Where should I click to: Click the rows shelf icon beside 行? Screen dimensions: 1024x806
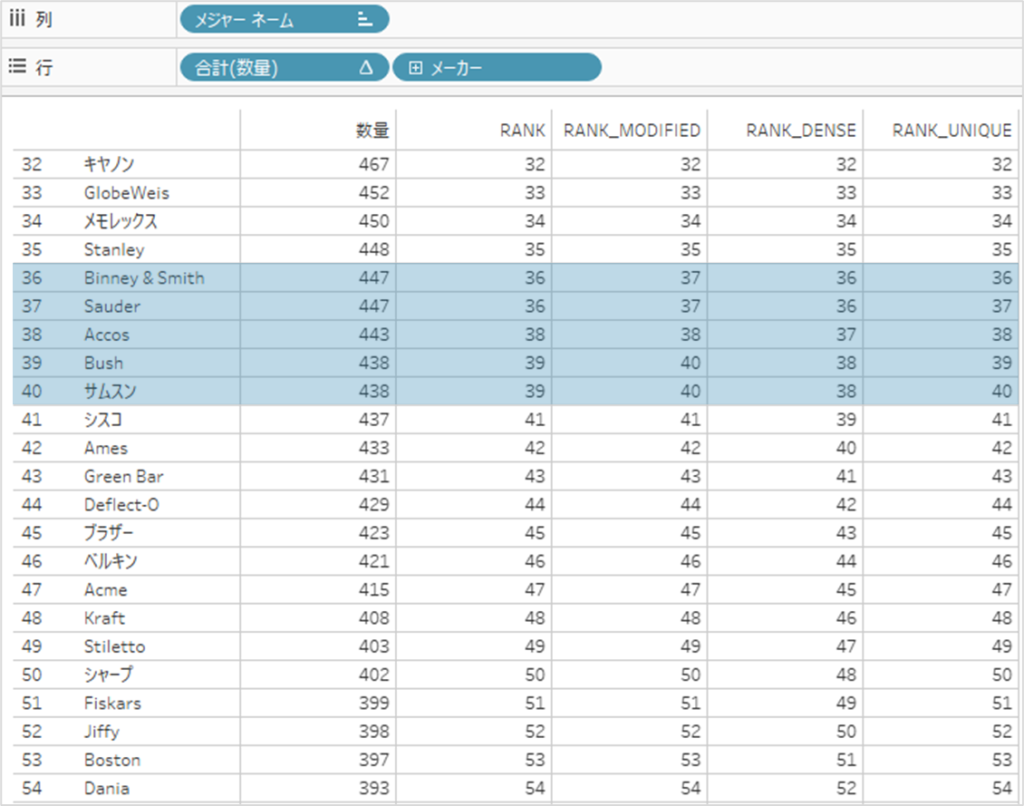pyautogui.click(x=17, y=66)
